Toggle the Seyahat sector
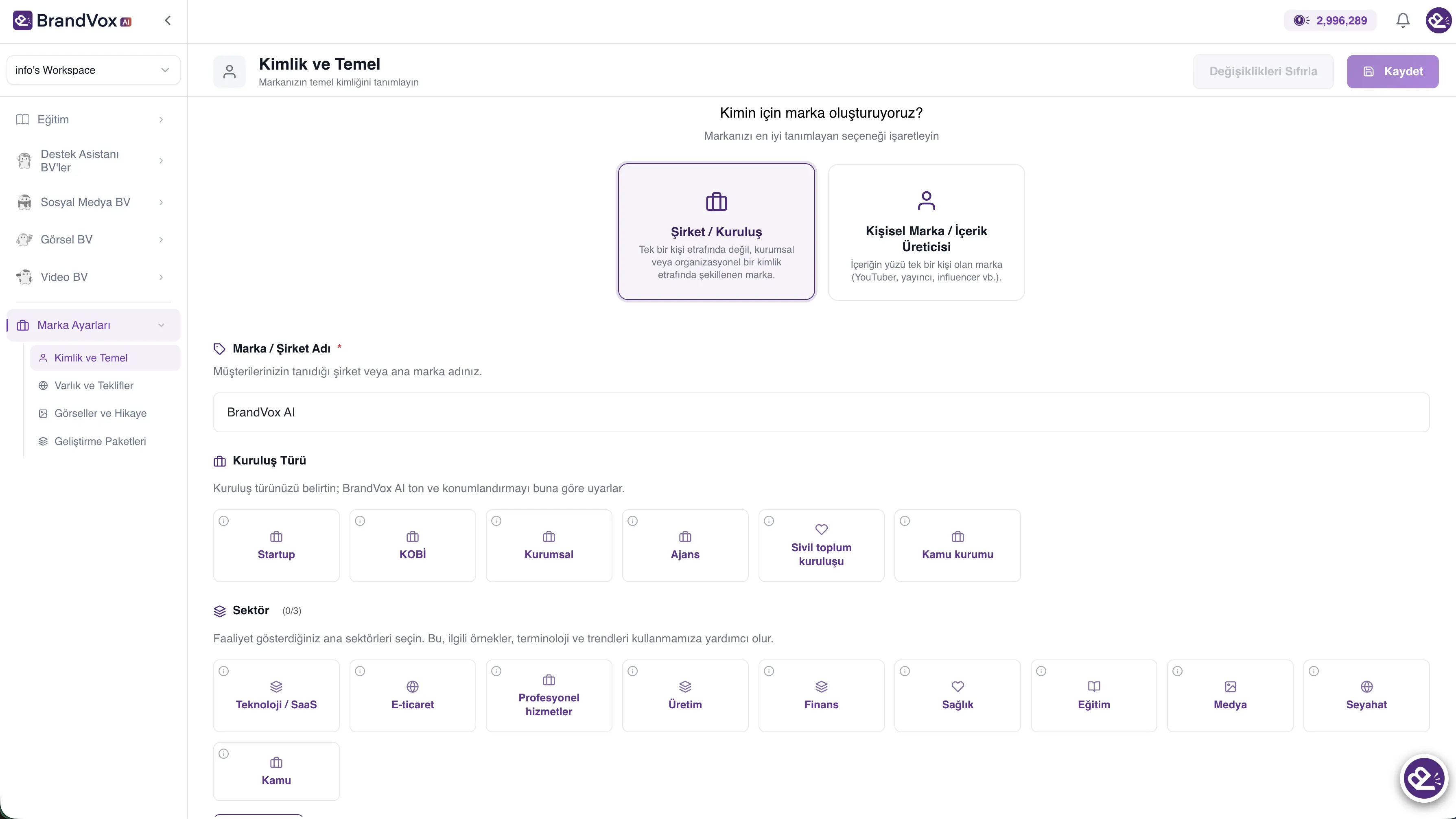This screenshot has width=1456, height=819. [x=1366, y=696]
